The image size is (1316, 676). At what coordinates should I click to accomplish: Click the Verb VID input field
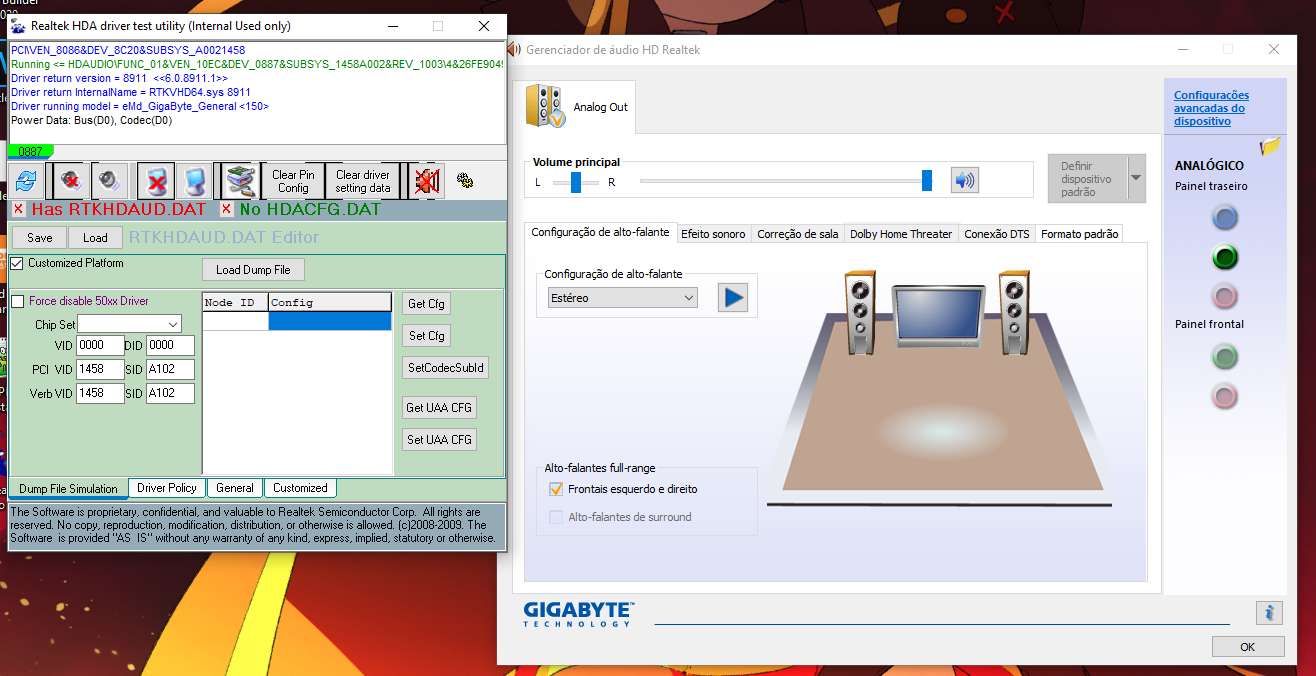coord(101,394)
